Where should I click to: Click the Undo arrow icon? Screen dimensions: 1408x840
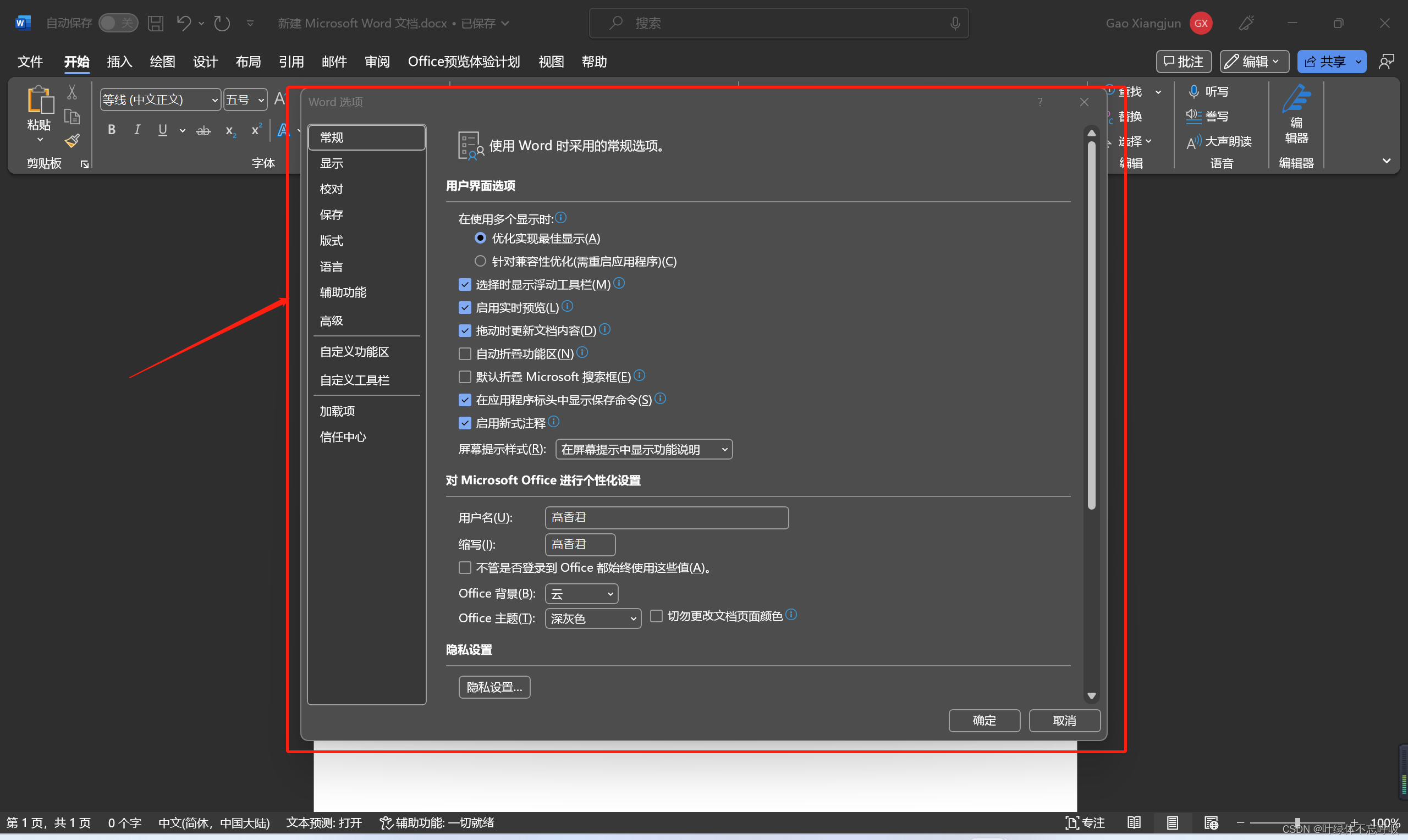(184, 23)
